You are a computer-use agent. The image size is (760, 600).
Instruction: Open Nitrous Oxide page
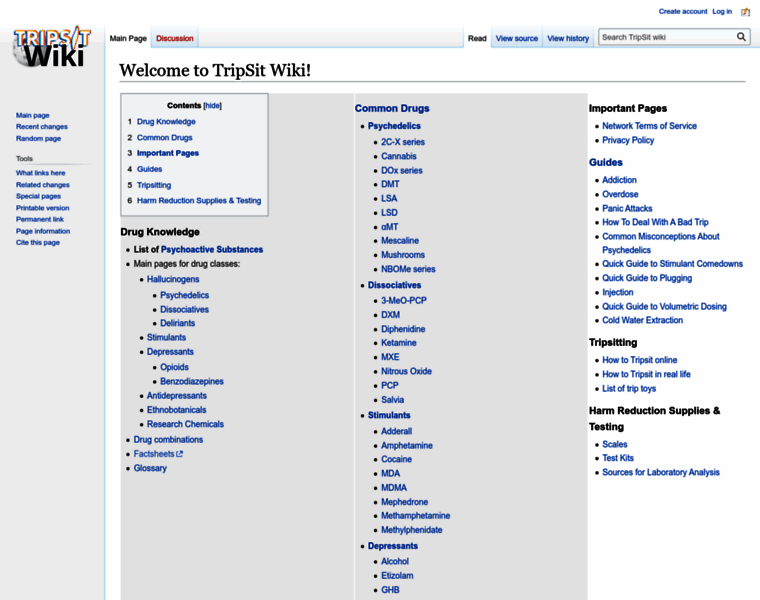coord(406,371)
